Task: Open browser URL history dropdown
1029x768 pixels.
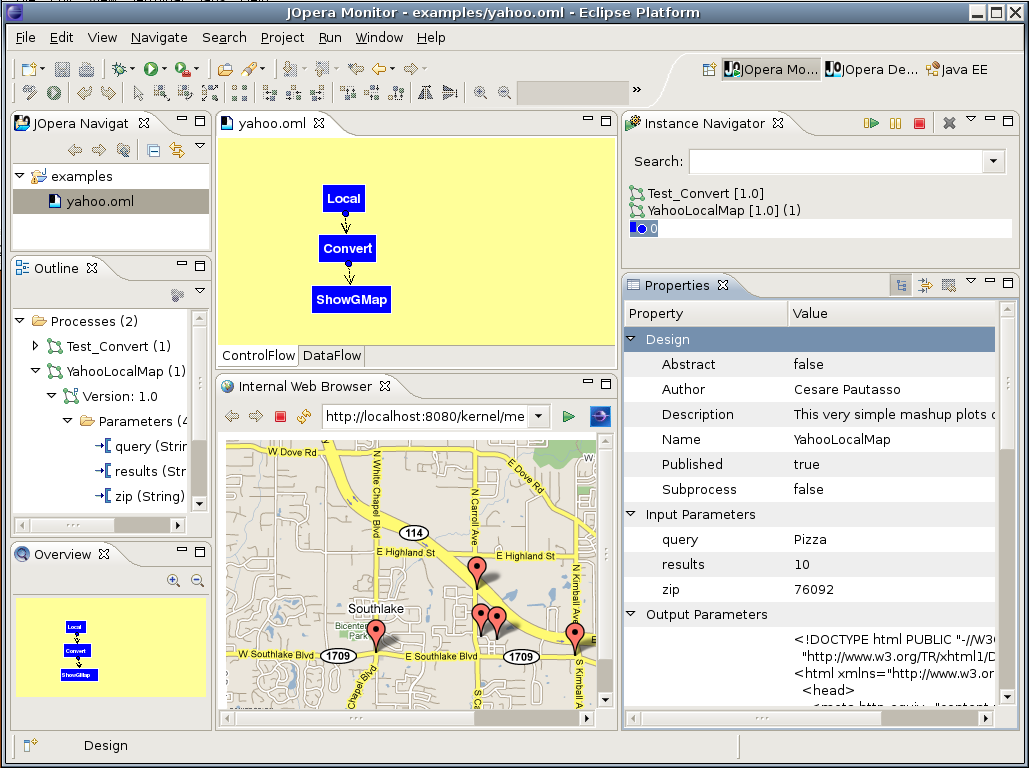Action: tap(539, 416)
